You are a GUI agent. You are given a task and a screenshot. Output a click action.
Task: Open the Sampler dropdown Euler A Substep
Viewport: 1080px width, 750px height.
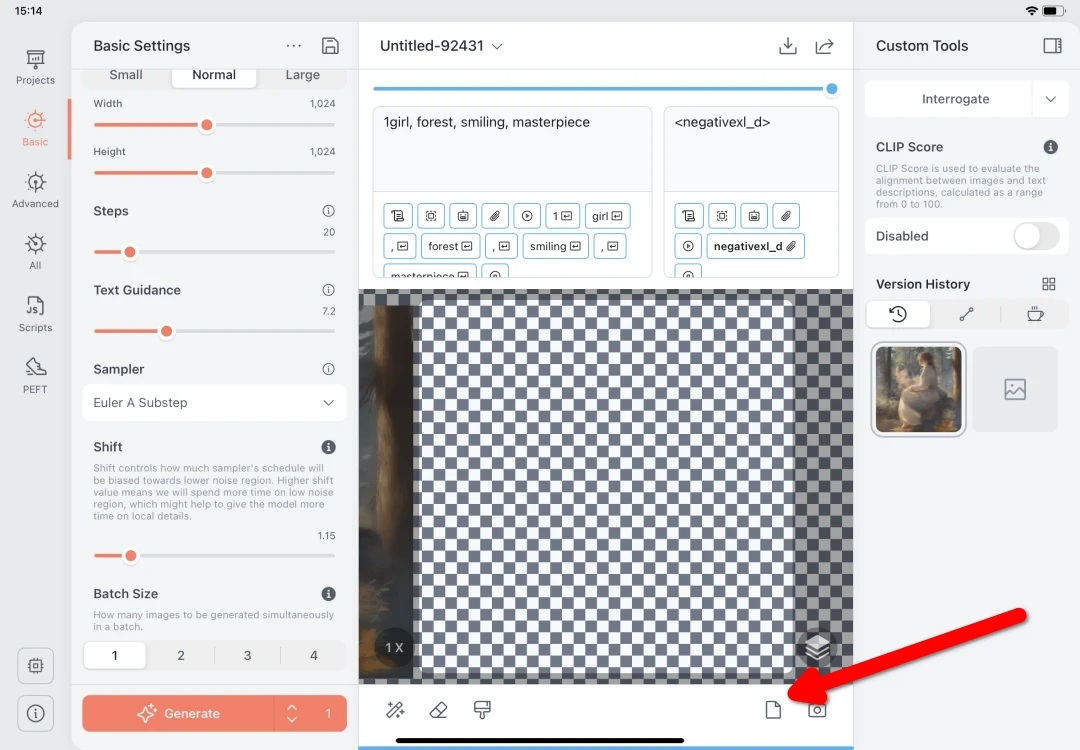(214, 403)
